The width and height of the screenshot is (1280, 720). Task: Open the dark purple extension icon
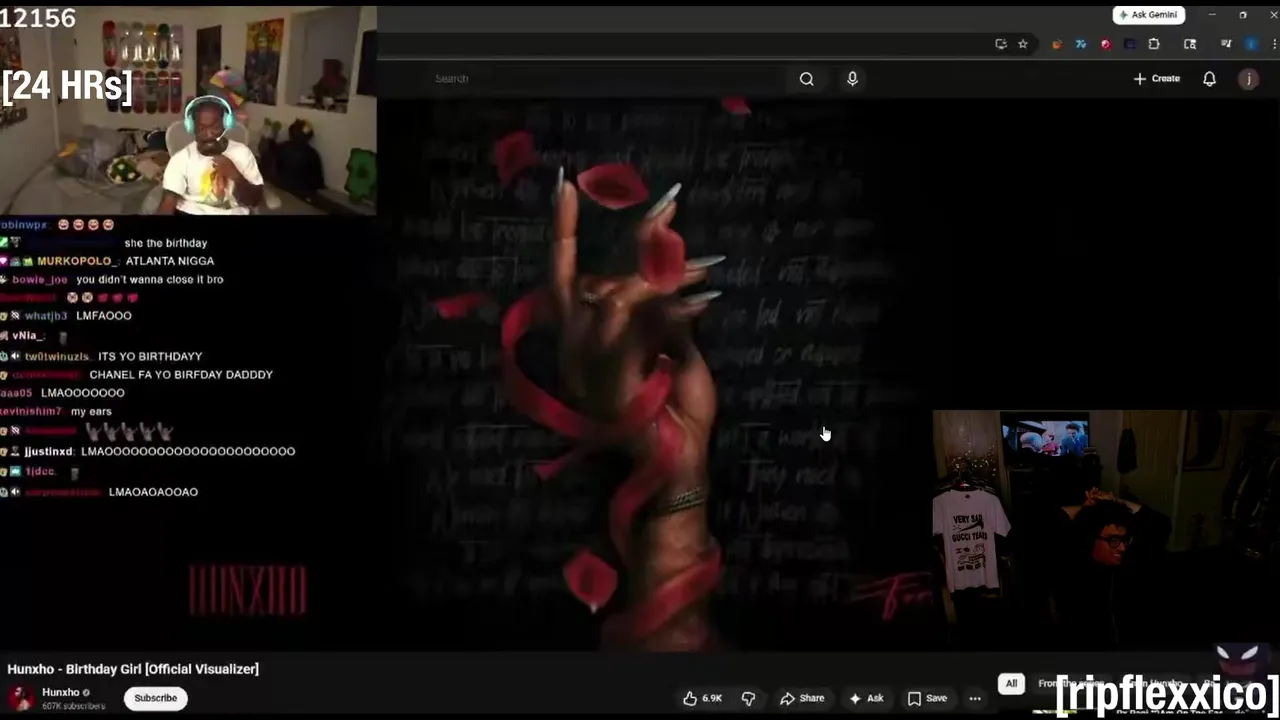click(1129, 44)
